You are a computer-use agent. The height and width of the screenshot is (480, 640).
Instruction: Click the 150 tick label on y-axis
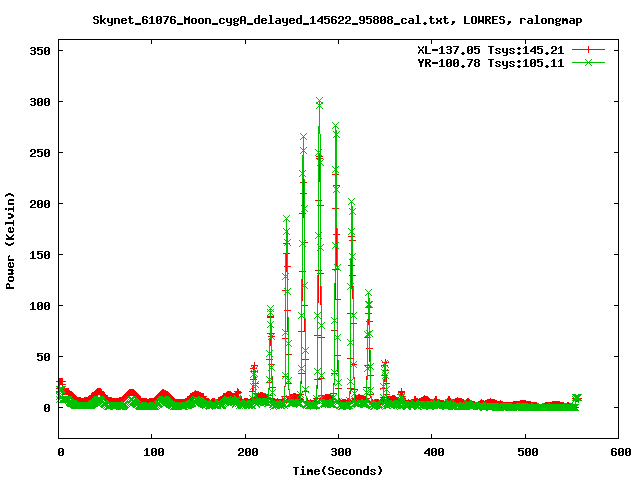(x=40, y=255)
